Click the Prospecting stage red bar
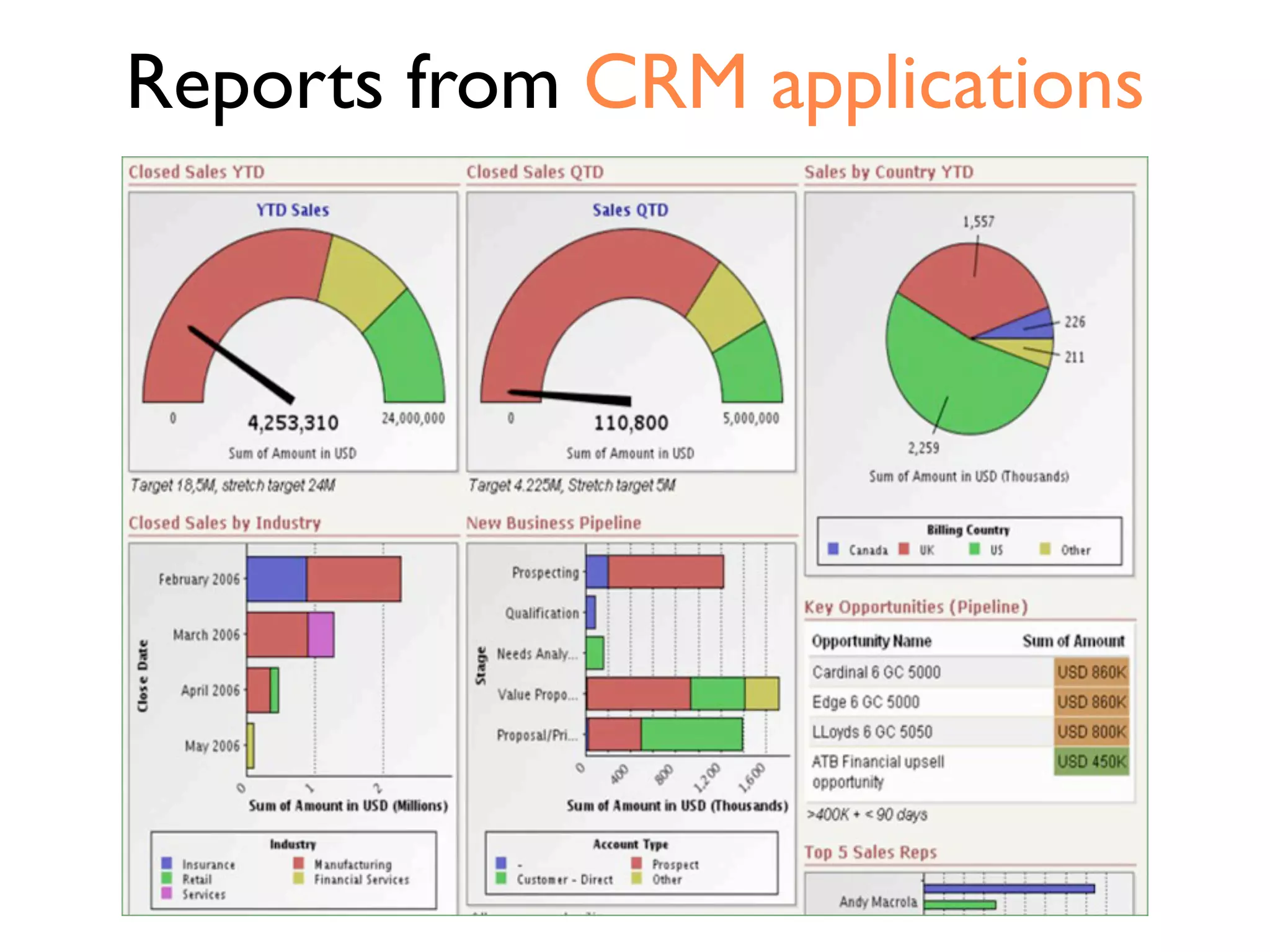Screen dimensions: 1270x952 click(665, 571)
